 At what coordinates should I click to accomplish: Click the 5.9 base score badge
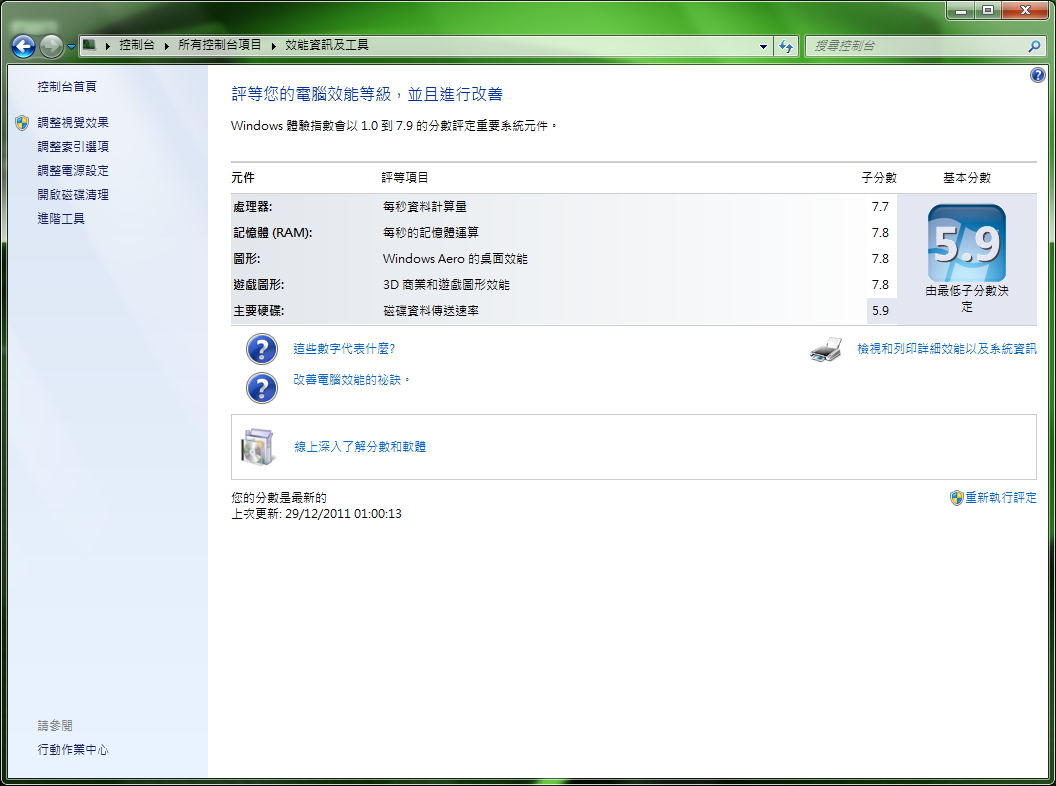966,243
